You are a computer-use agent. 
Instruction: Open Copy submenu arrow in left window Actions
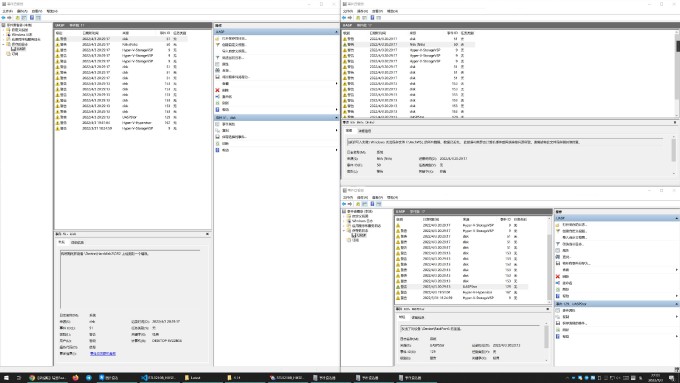click(x=336, y=130)
